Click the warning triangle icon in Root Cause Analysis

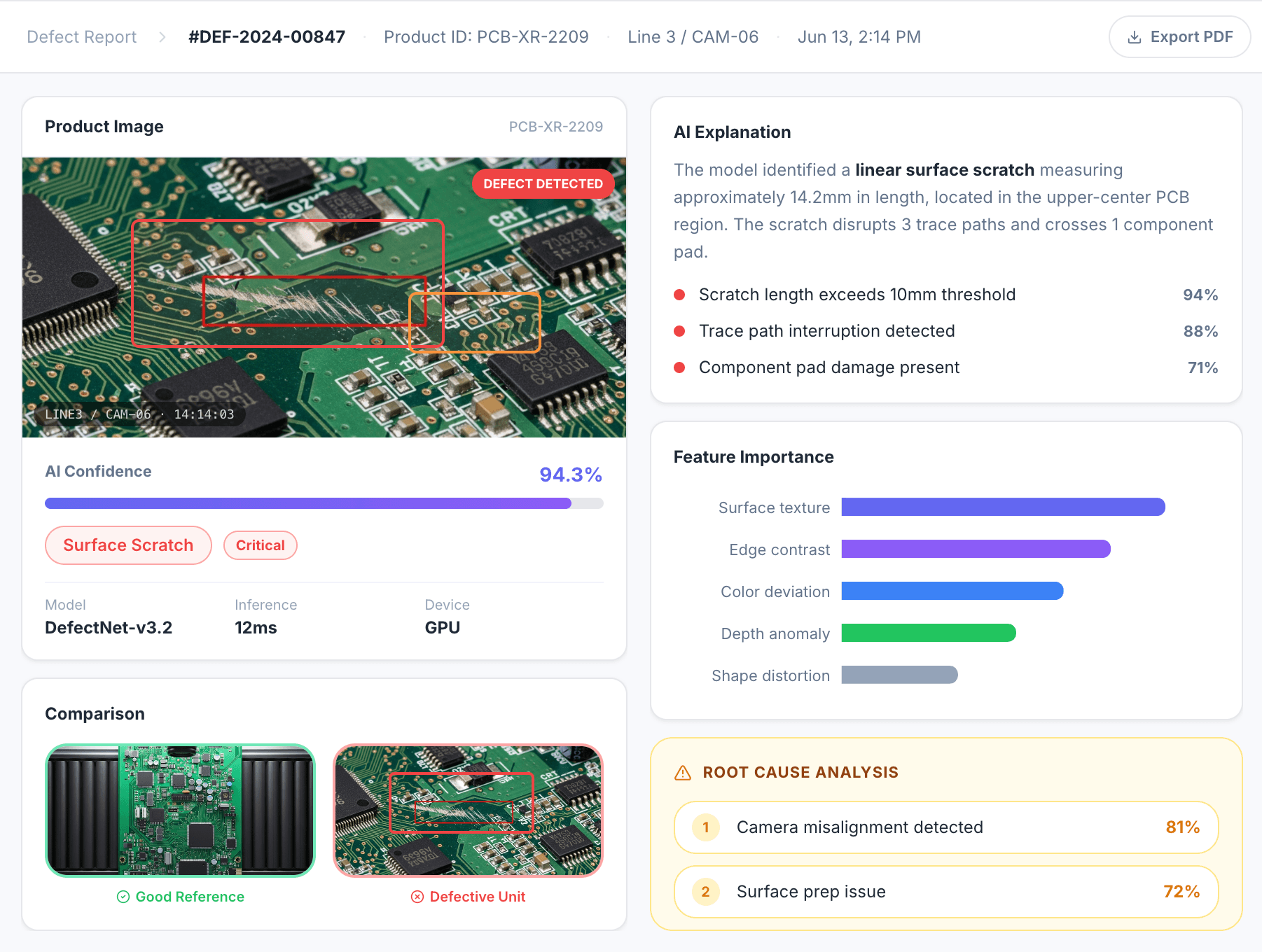[683, 773]
